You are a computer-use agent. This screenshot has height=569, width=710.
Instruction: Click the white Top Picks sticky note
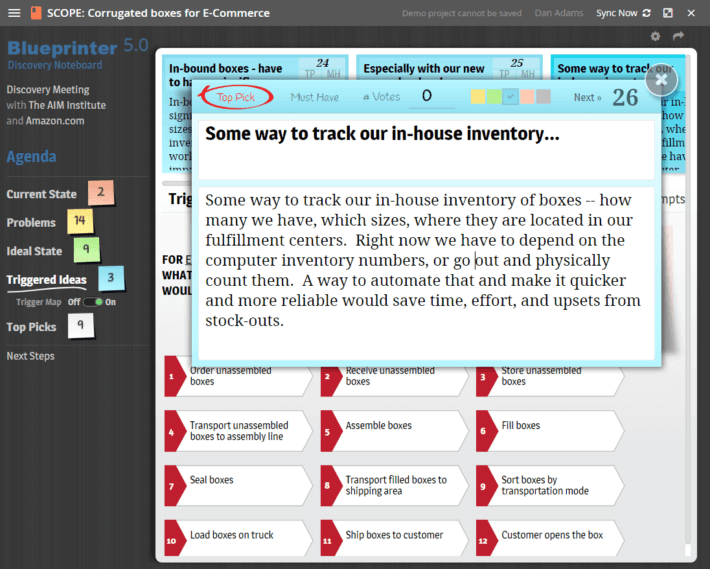[81, 325]
